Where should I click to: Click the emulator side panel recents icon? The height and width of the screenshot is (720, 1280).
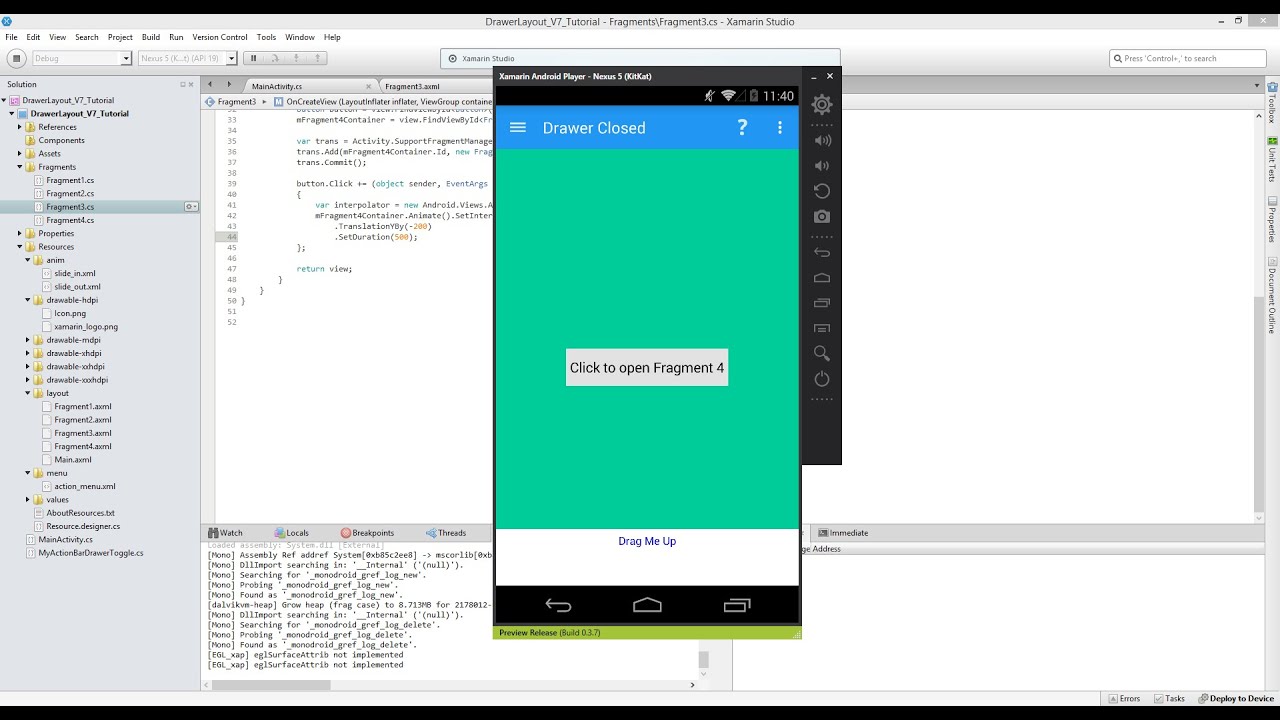pos(822,302)
